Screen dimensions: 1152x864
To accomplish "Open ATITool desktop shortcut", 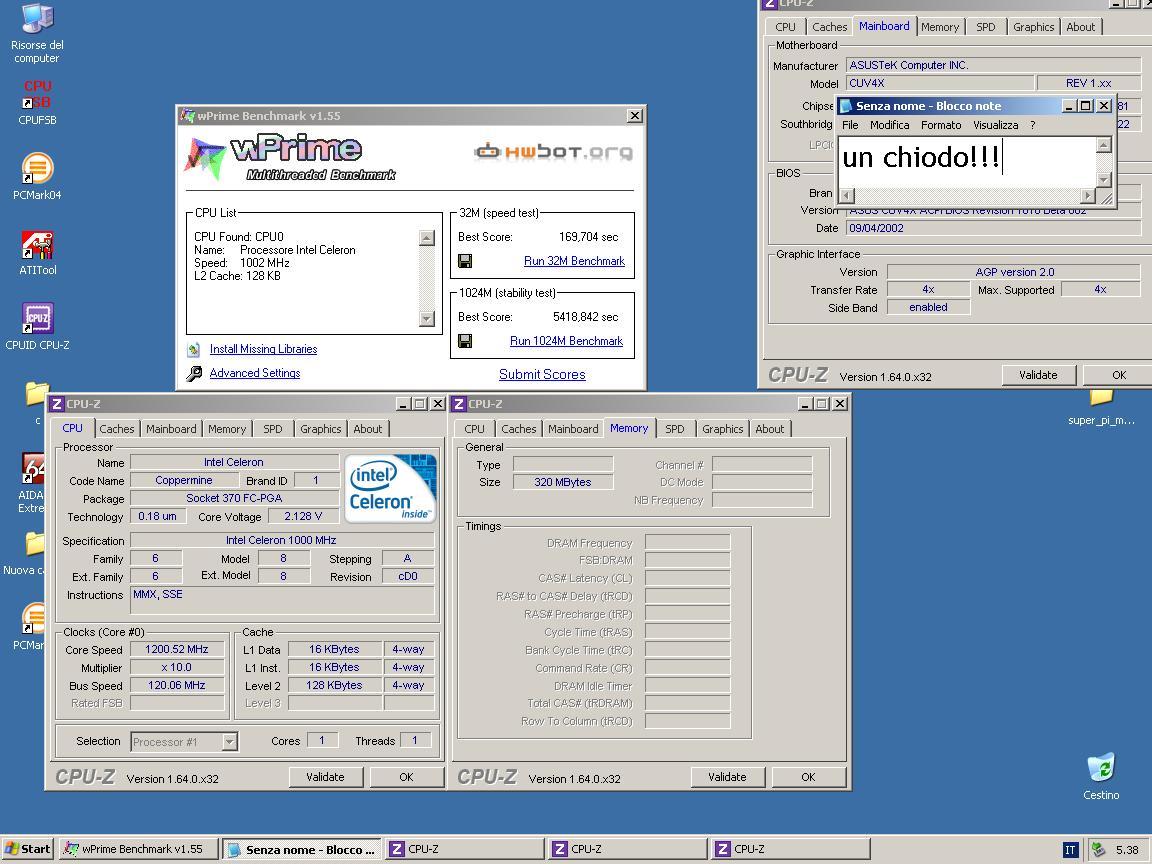I will (x=37, y=253).
